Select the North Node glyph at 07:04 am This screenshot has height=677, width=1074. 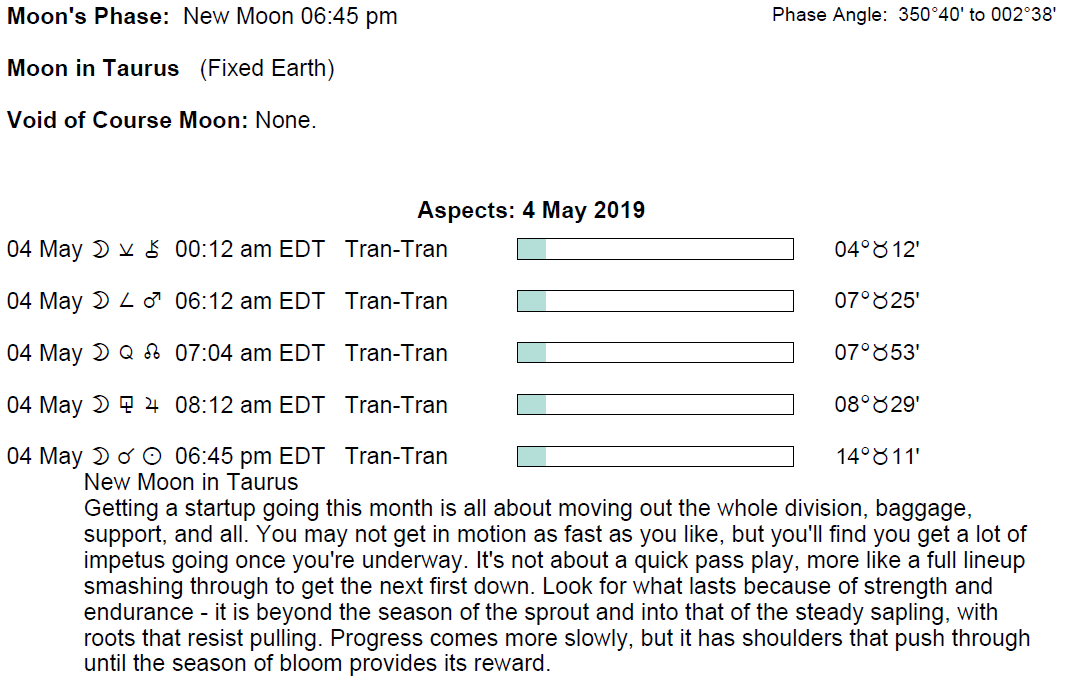152,354
